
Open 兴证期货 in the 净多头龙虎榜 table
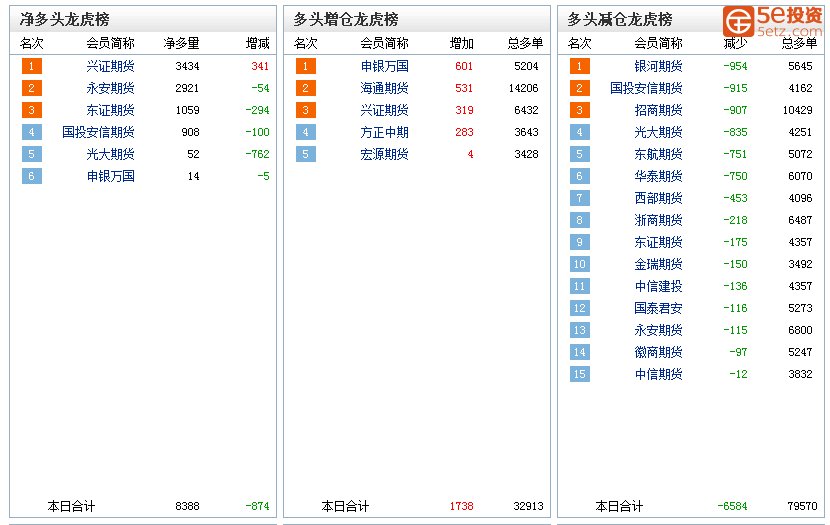click(x=111, y=66)
